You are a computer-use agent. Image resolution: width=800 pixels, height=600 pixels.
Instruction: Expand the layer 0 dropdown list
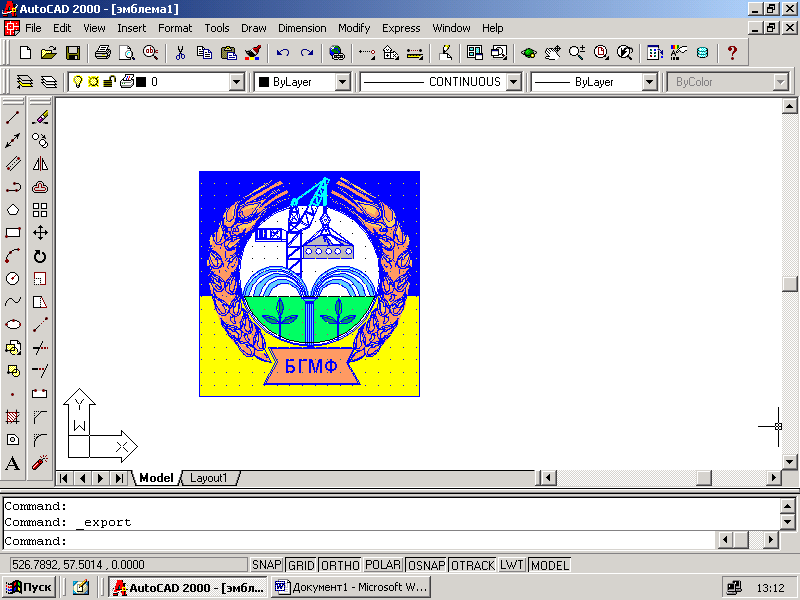point(236,82)
